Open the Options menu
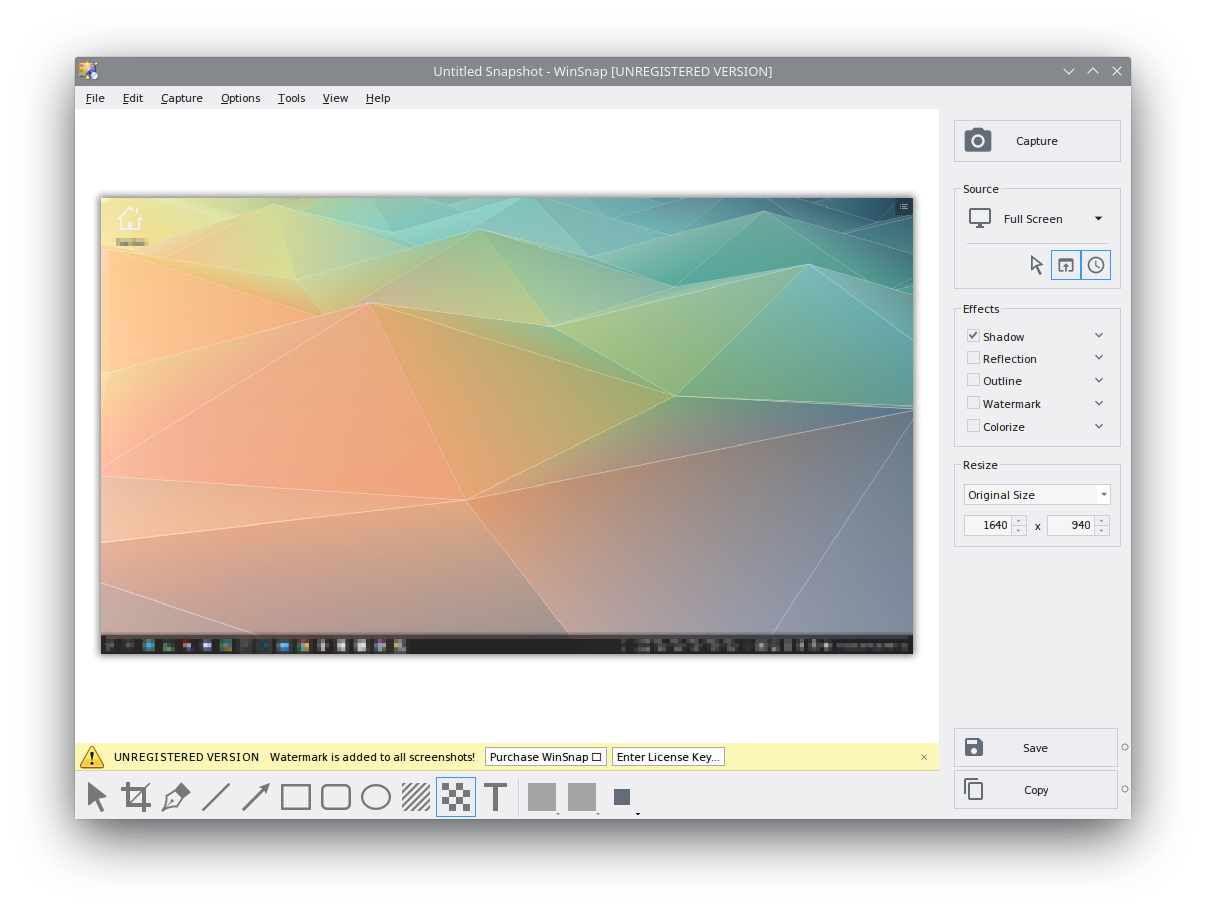Image resolution: width=1206 pixels, height=912 pixels. click(241, 98)
